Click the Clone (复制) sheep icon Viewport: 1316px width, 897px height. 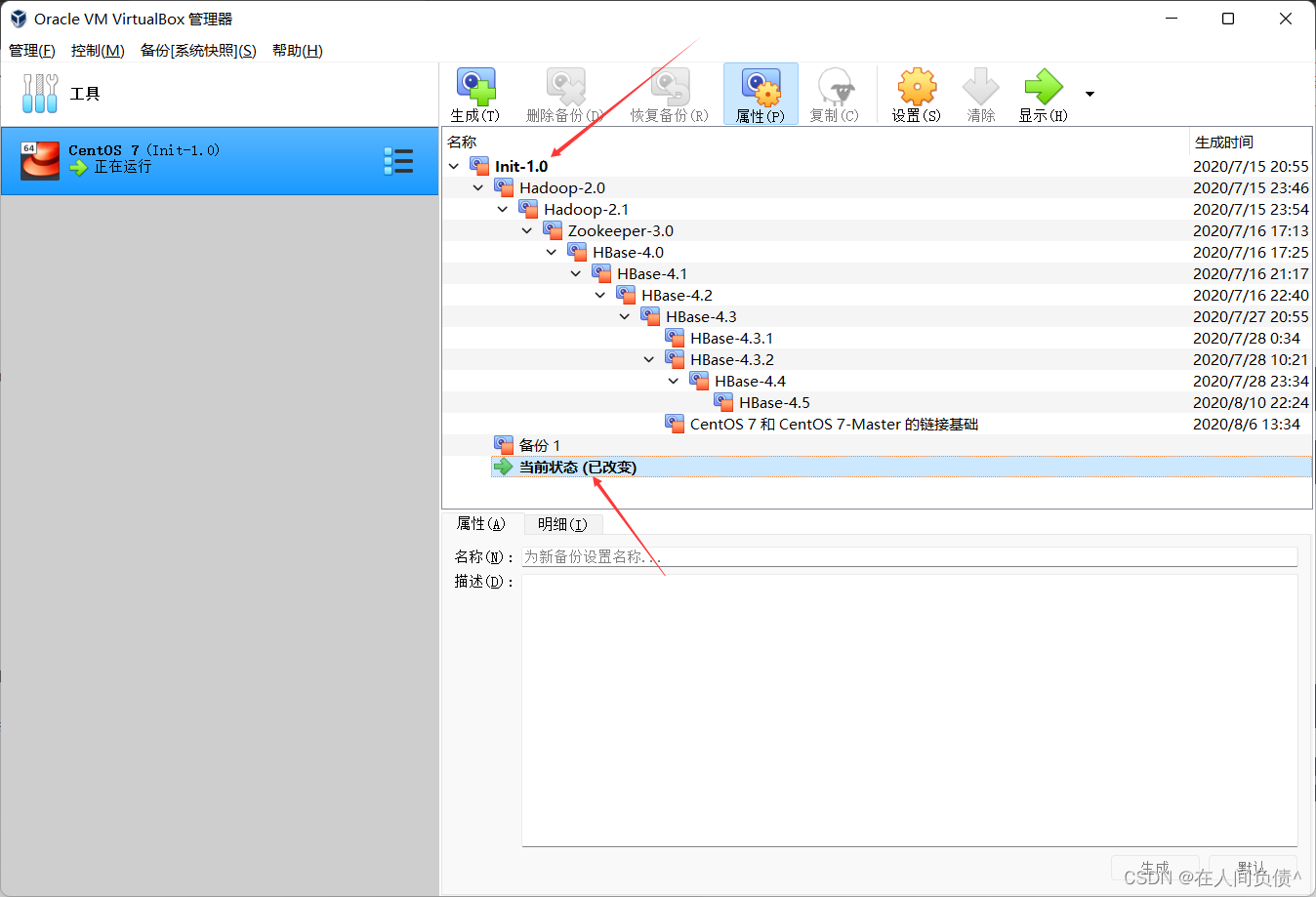836,87
